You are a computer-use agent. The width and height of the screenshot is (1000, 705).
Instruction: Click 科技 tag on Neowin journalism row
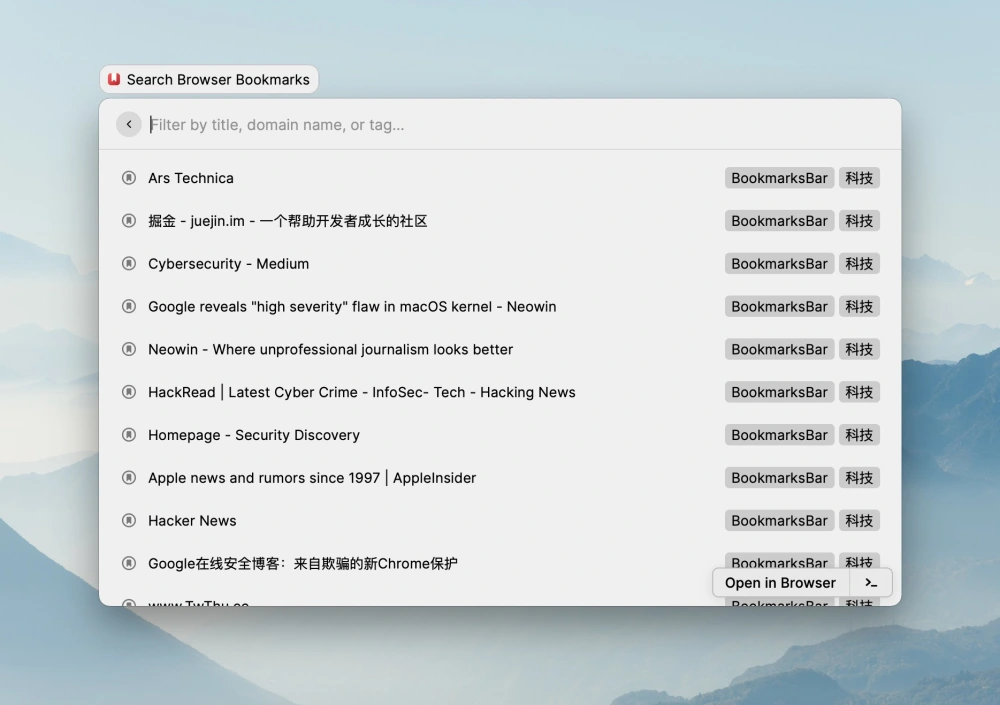click(x=859, y=349)
